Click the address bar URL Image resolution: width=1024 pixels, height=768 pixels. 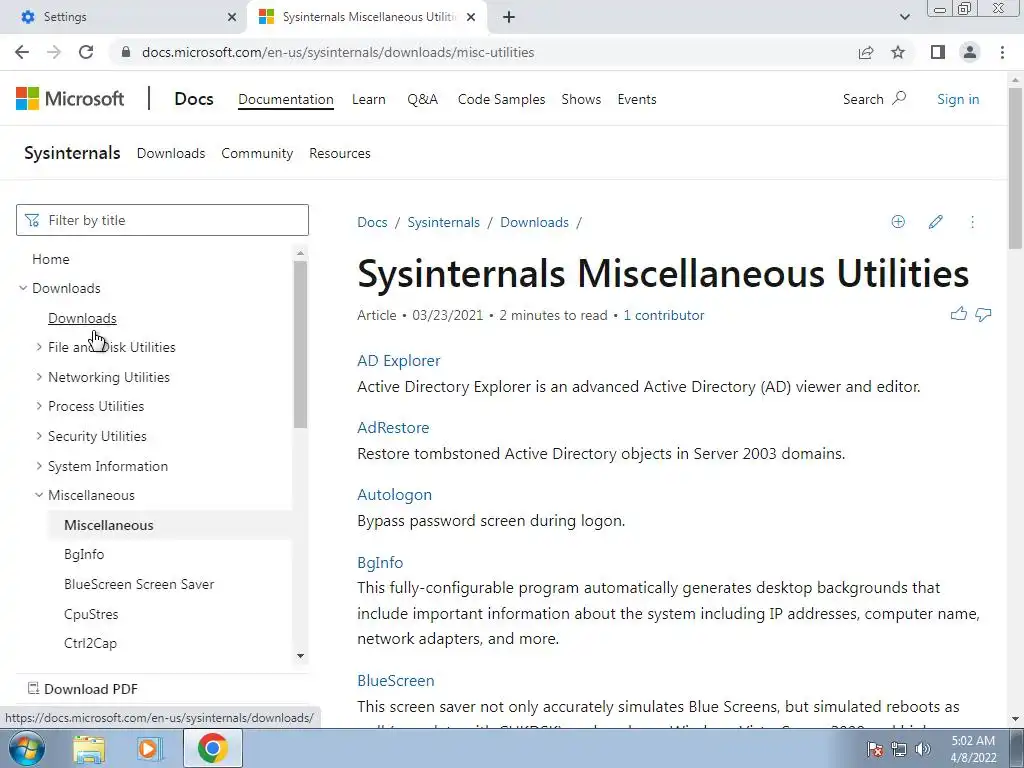338,52
